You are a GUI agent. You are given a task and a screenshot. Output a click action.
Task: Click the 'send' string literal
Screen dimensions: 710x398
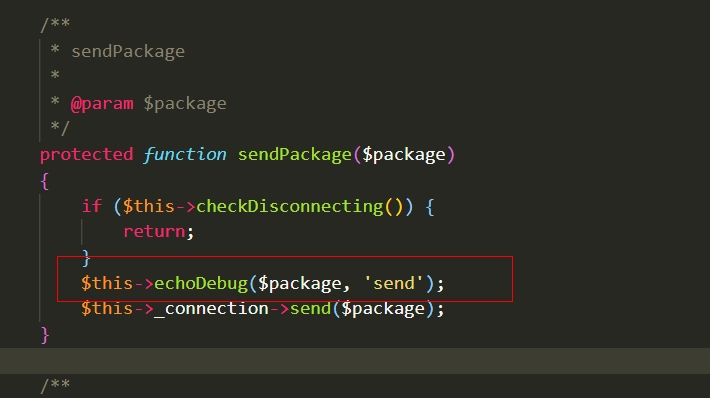(x=394, y=284)
